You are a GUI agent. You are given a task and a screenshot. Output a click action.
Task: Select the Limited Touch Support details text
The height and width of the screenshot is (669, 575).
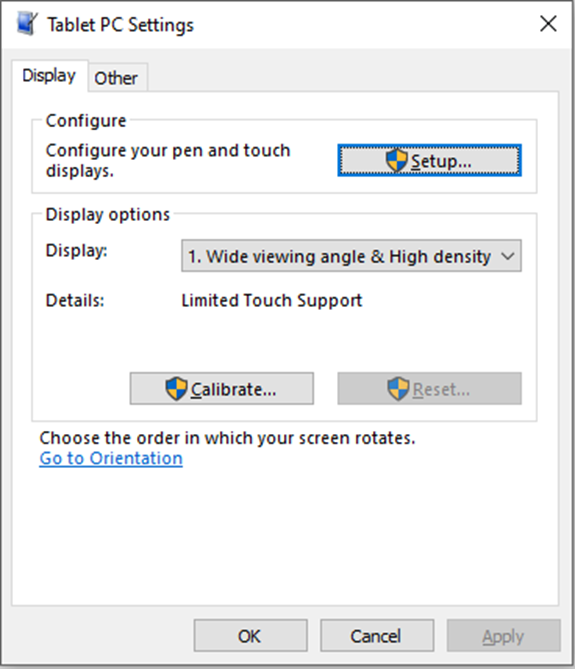272,300
